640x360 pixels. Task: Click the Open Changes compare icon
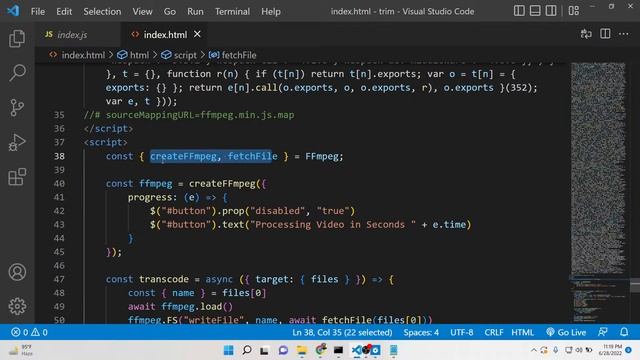click(586, 34)
